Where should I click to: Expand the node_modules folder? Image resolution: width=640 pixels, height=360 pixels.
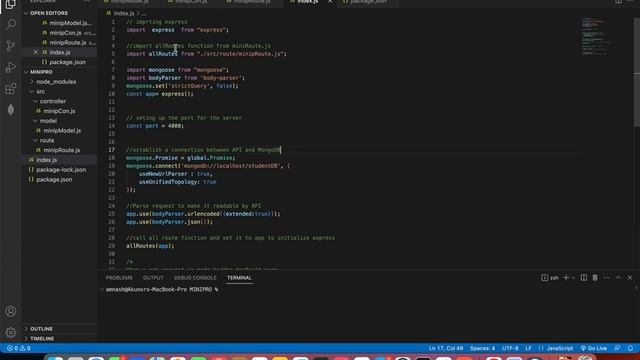[56, 82]
